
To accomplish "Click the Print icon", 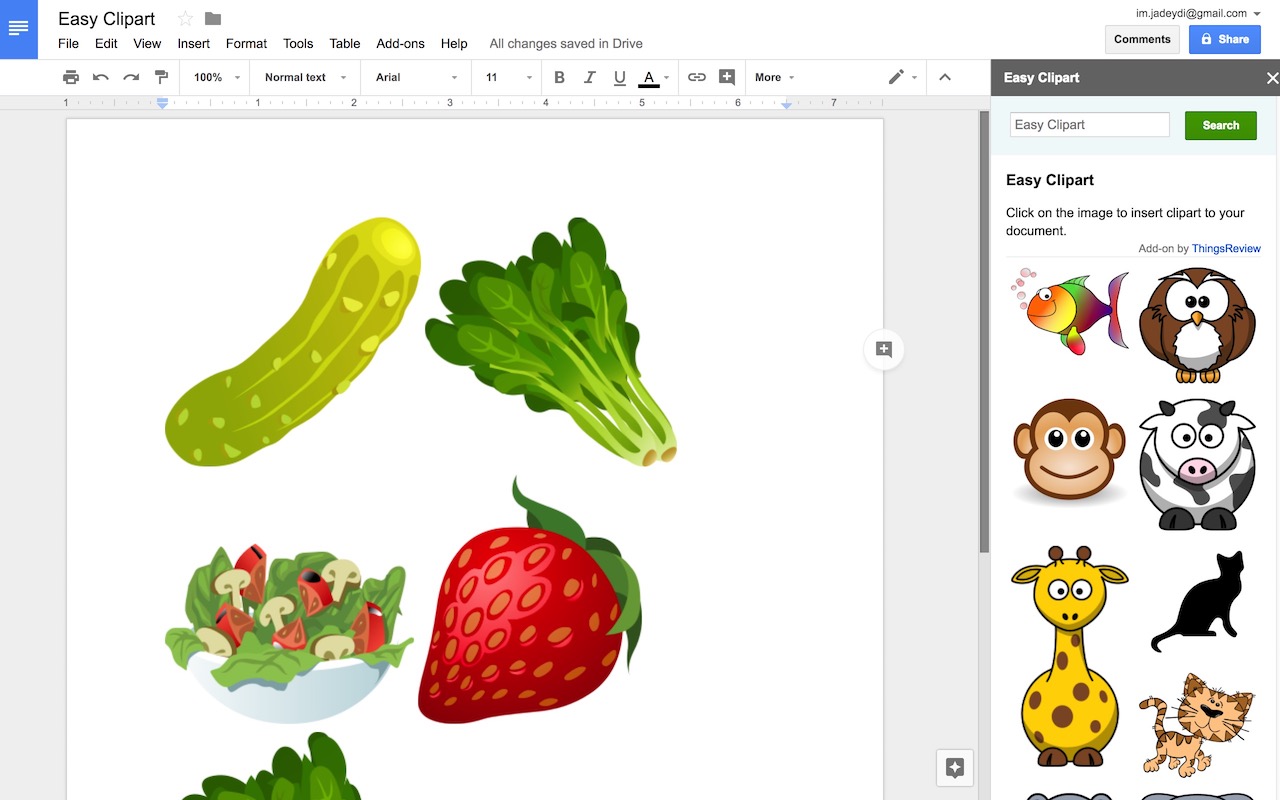I will (x=70, y=77).
